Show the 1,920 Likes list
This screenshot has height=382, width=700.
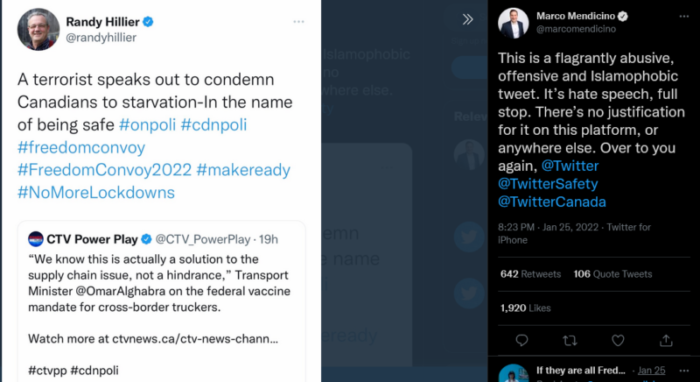[x=525, y=308]
